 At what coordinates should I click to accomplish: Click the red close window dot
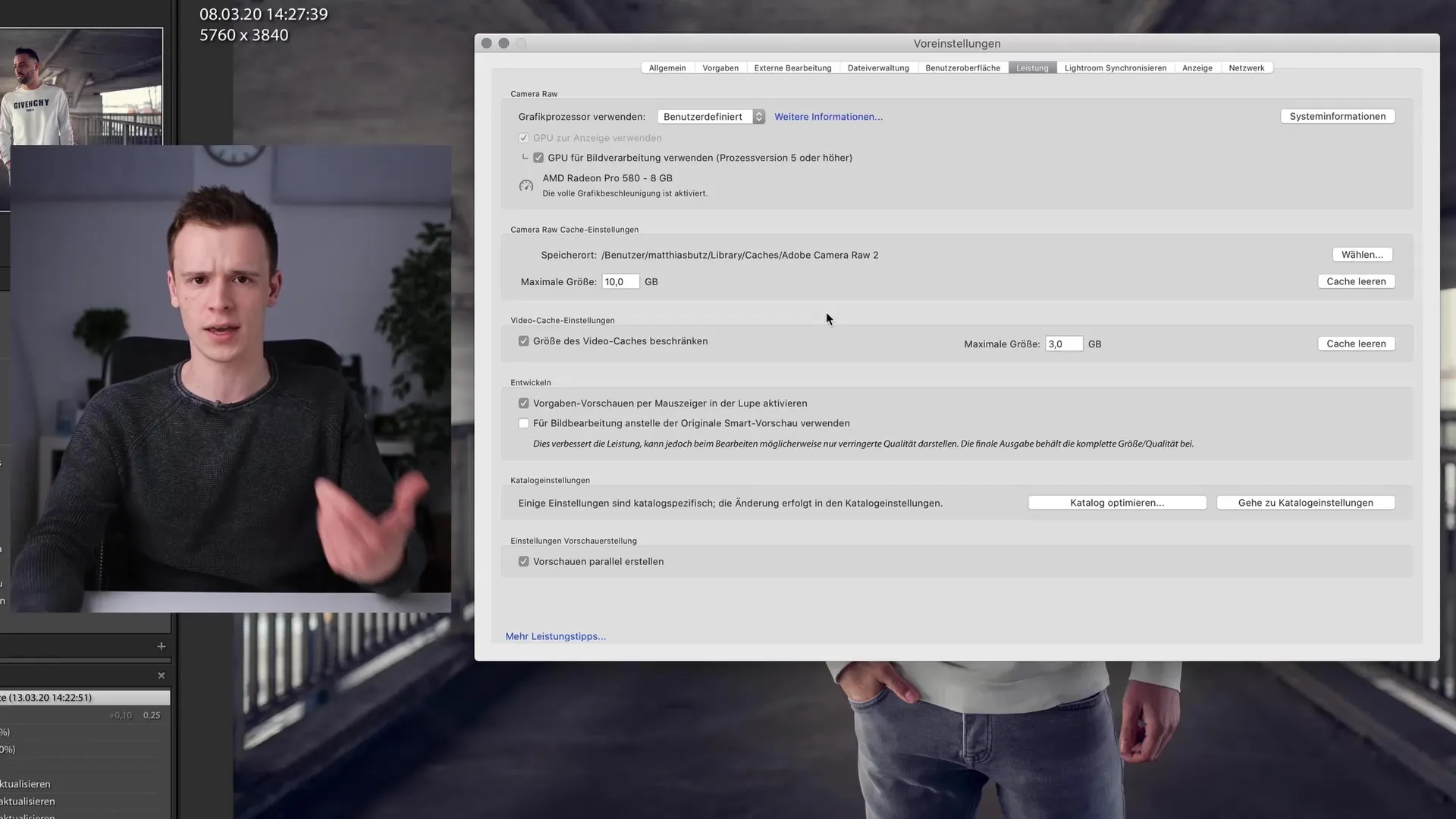pos(487,43)
